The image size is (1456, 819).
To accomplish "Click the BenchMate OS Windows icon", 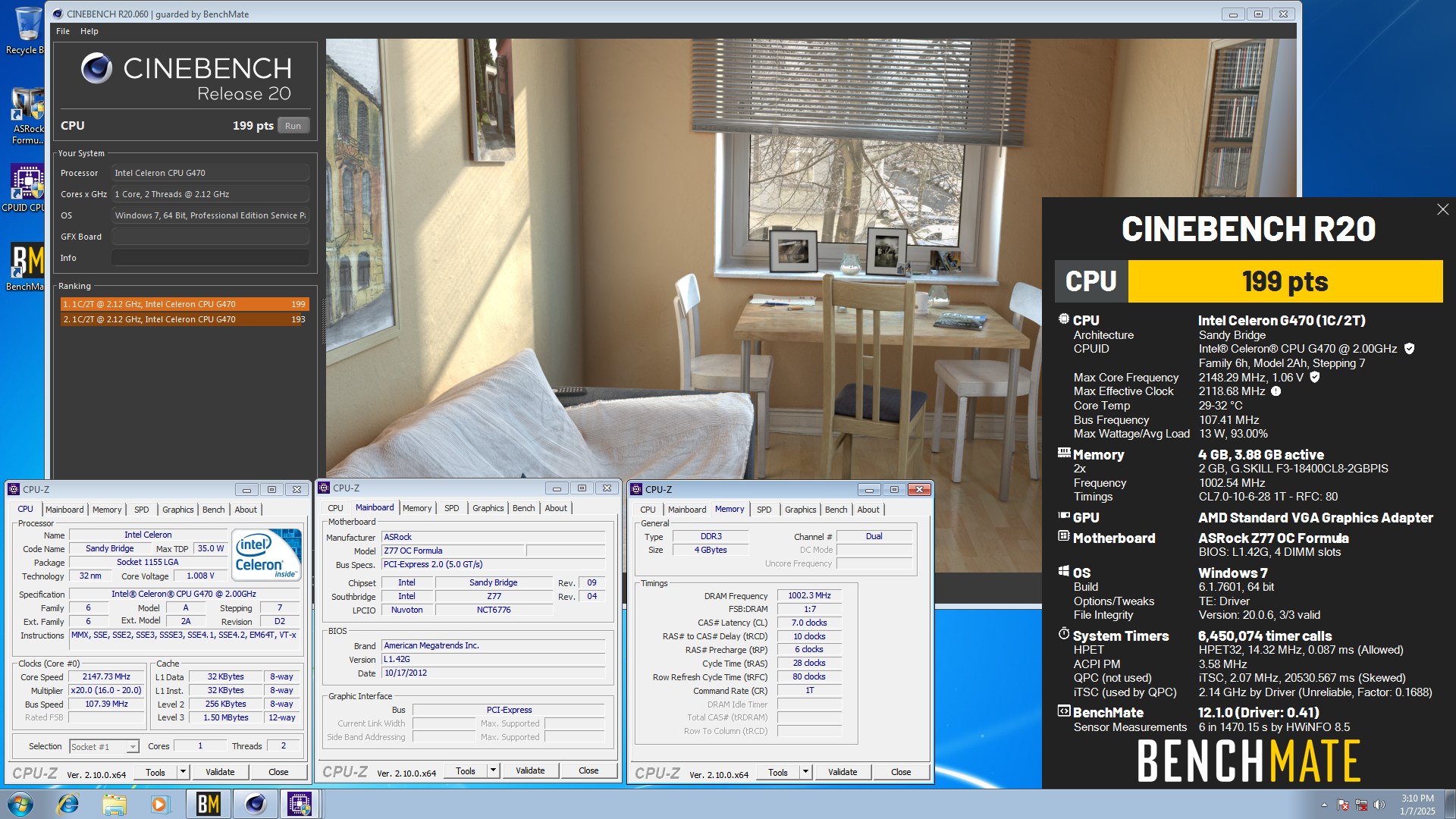I will 1064,571.
